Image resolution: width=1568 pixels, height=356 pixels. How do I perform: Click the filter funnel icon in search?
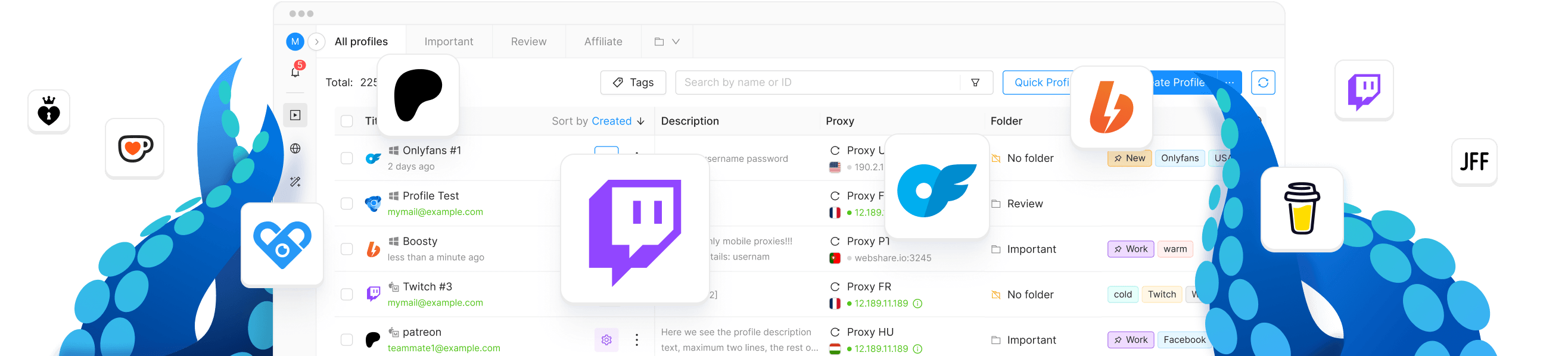click(975, 82)
